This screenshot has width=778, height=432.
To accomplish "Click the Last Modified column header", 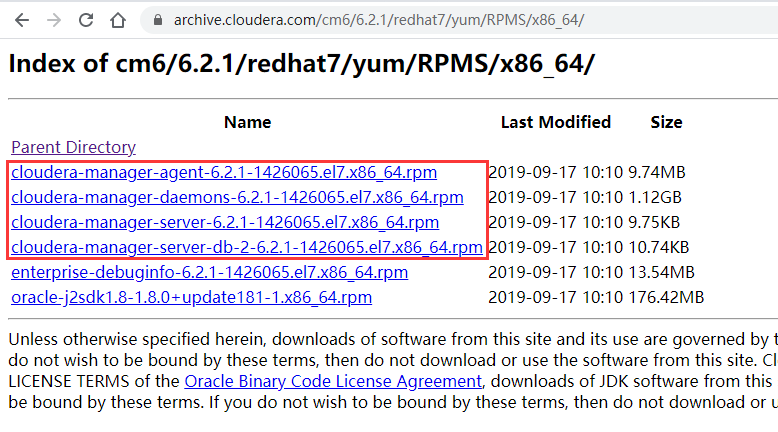I will (556, 122).
